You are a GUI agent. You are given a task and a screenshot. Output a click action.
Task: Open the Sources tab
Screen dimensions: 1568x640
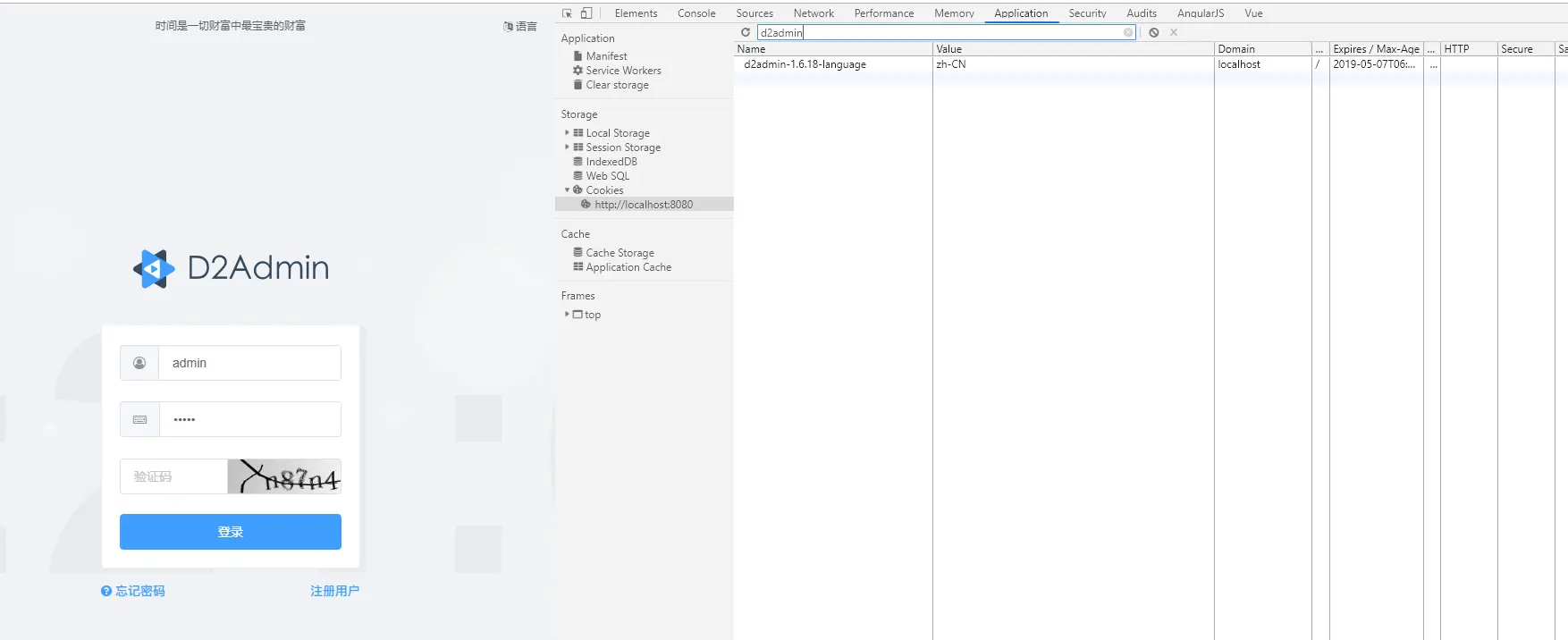(x=754, y=13)
